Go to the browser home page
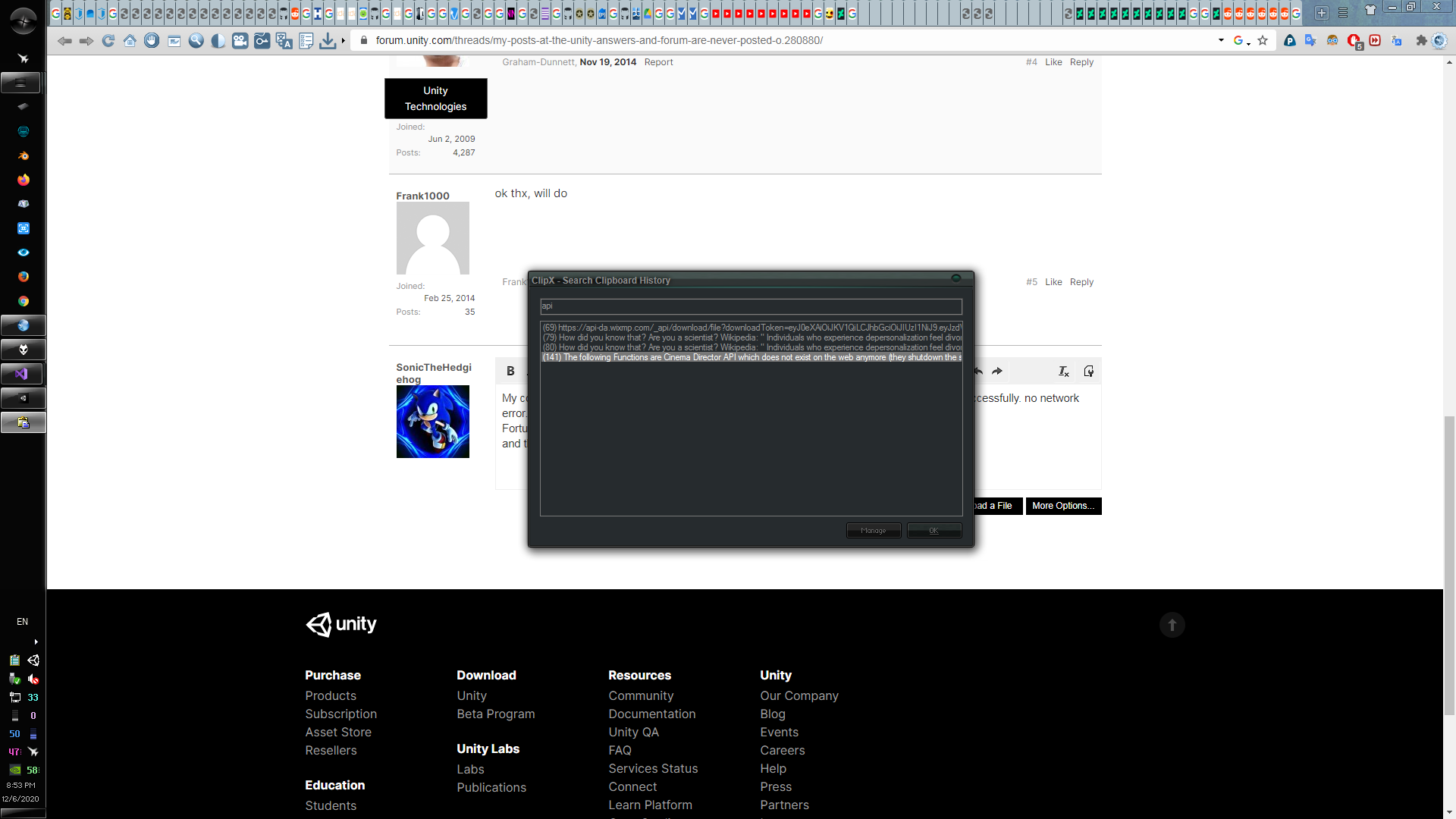Viewport: 1456px width, 819px height. [x=130, y=41]
